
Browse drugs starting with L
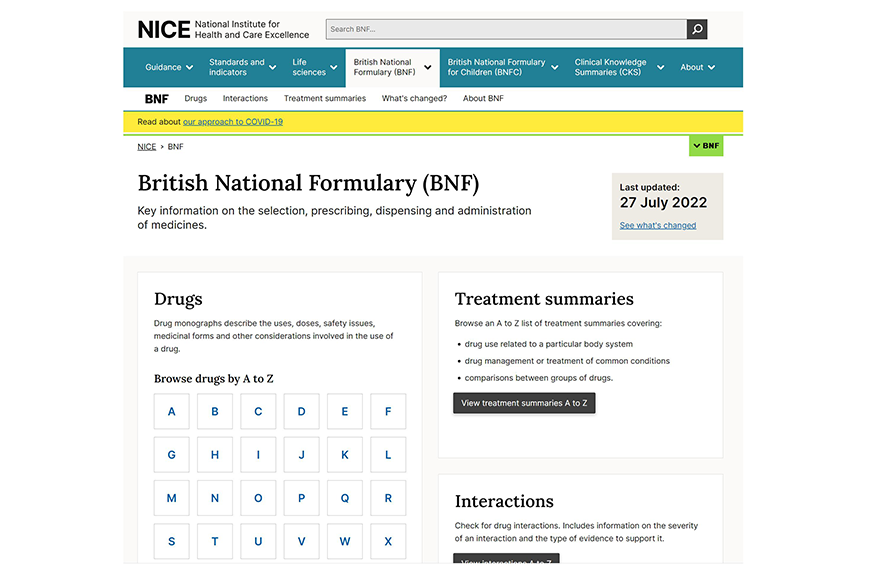point(388,455)
